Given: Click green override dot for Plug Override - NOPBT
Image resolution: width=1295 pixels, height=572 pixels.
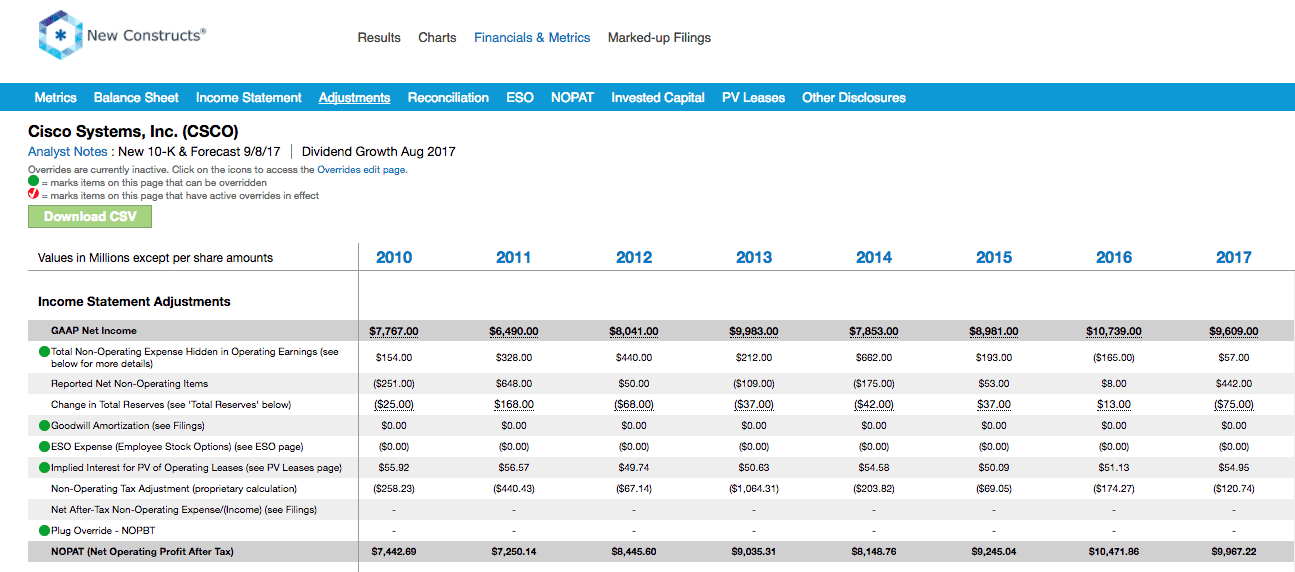Looking at the screenshot, I should coord(44,531).
